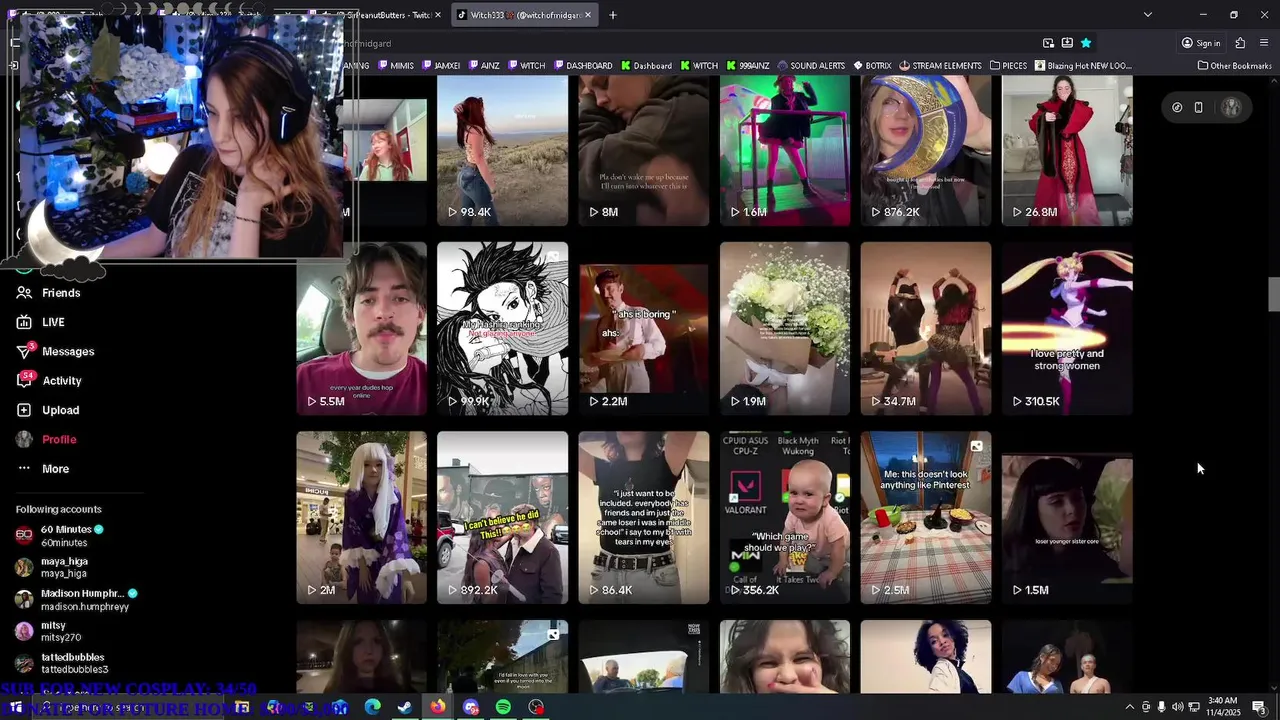Open the DASHBOARD Twitch bookmark

tap(582, 66)
